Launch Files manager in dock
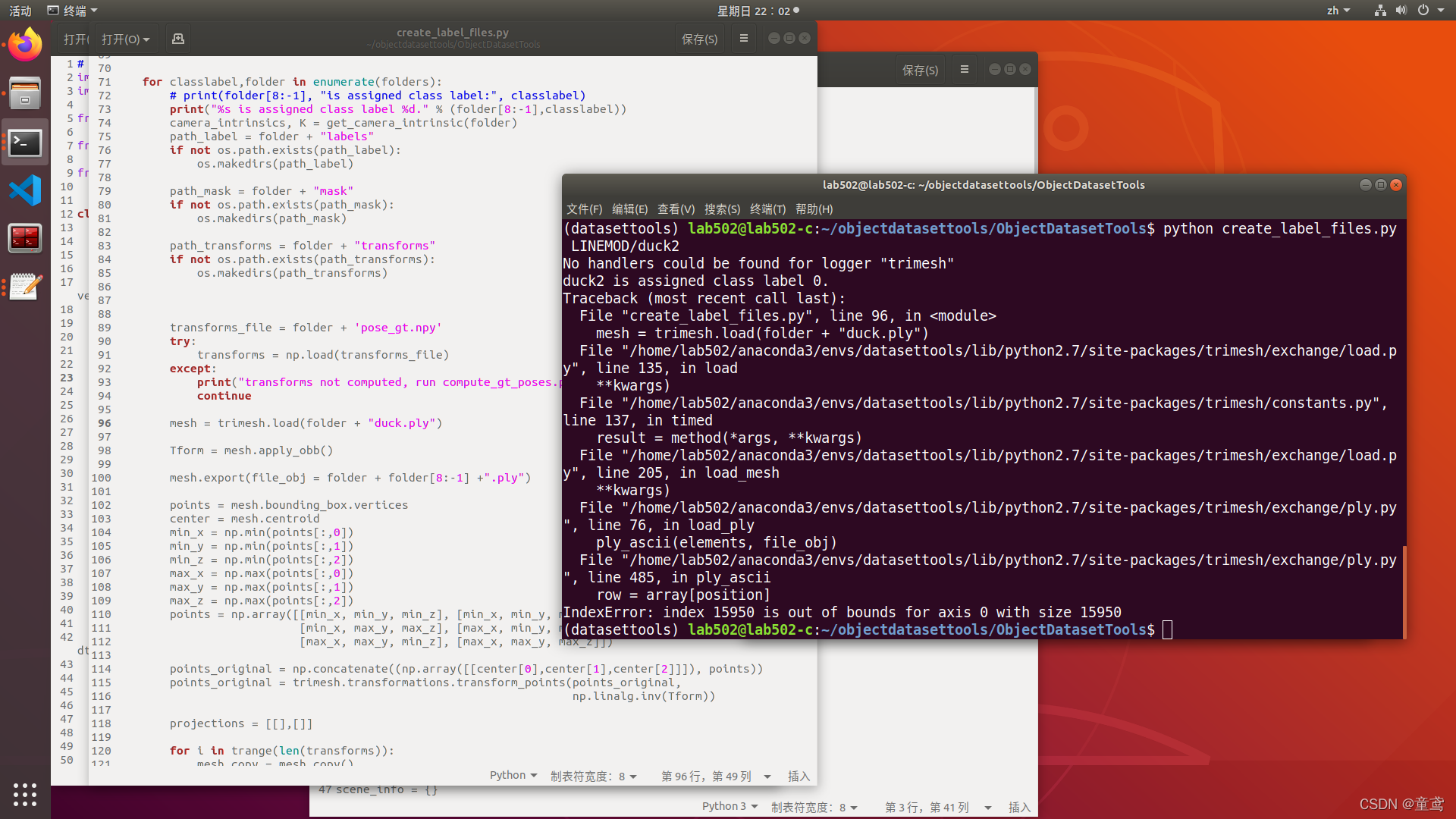Screen dimensions: 1456x819 click(25, 94)
